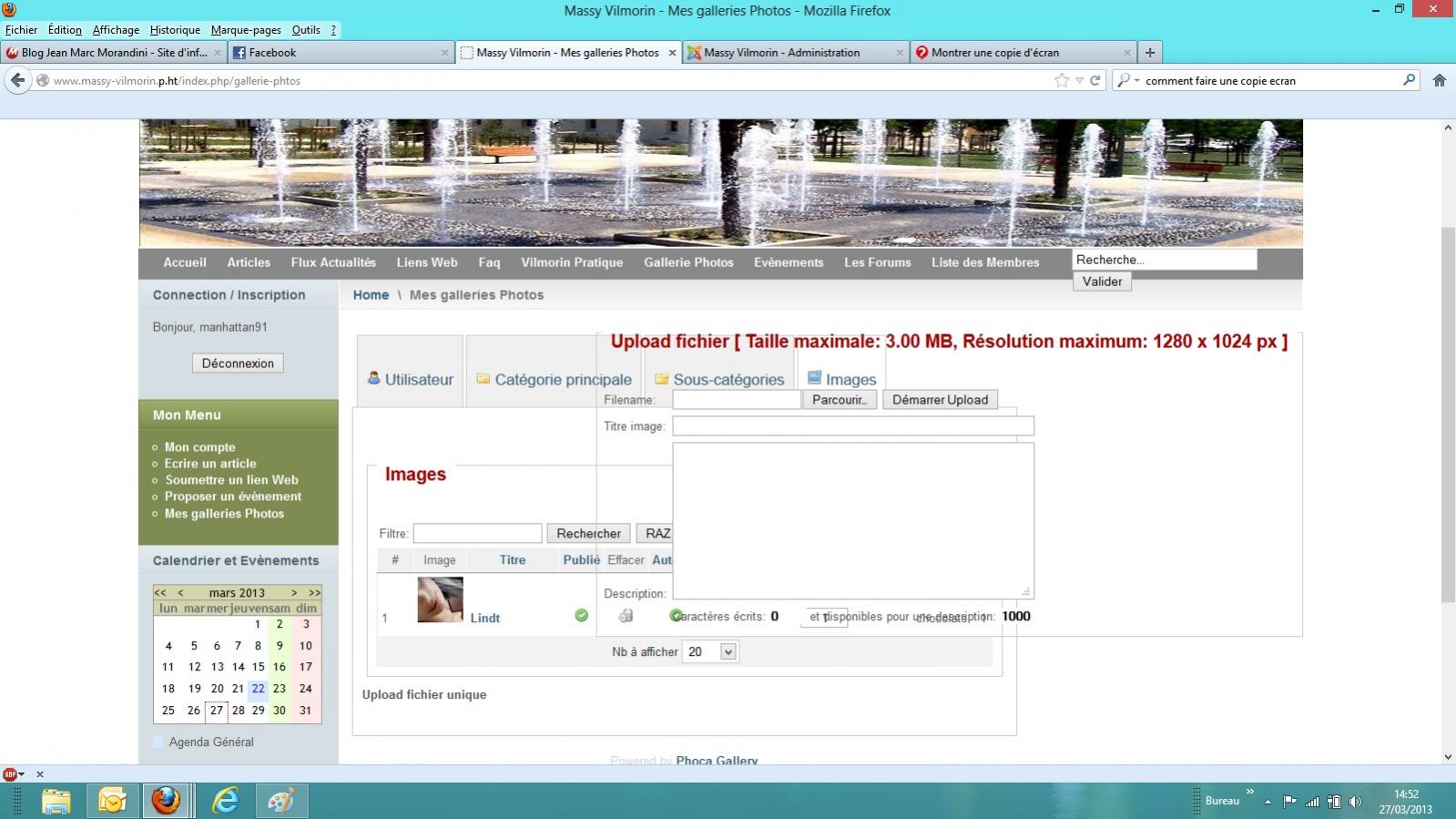Viewport: 1456px width, 819px height.
Task: Open the Firefox home page icon
Action: click(1440, 80)
